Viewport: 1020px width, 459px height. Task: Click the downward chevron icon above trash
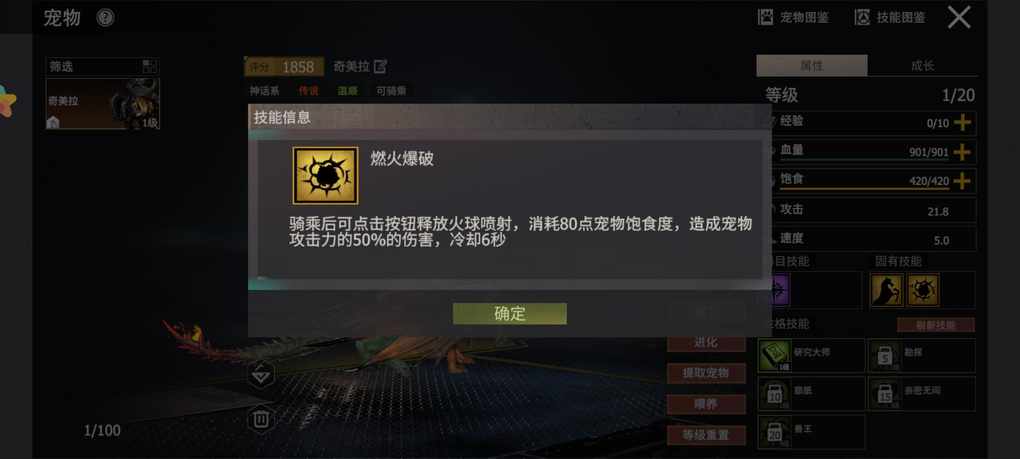coord(262,375)
